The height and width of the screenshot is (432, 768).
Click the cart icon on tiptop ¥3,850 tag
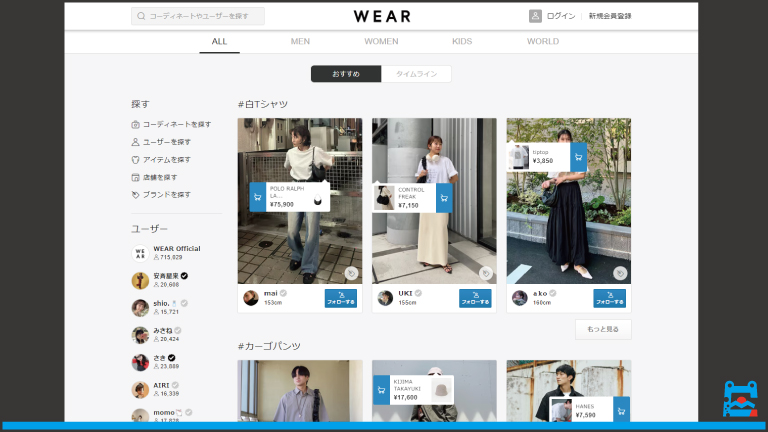(578, 157)
